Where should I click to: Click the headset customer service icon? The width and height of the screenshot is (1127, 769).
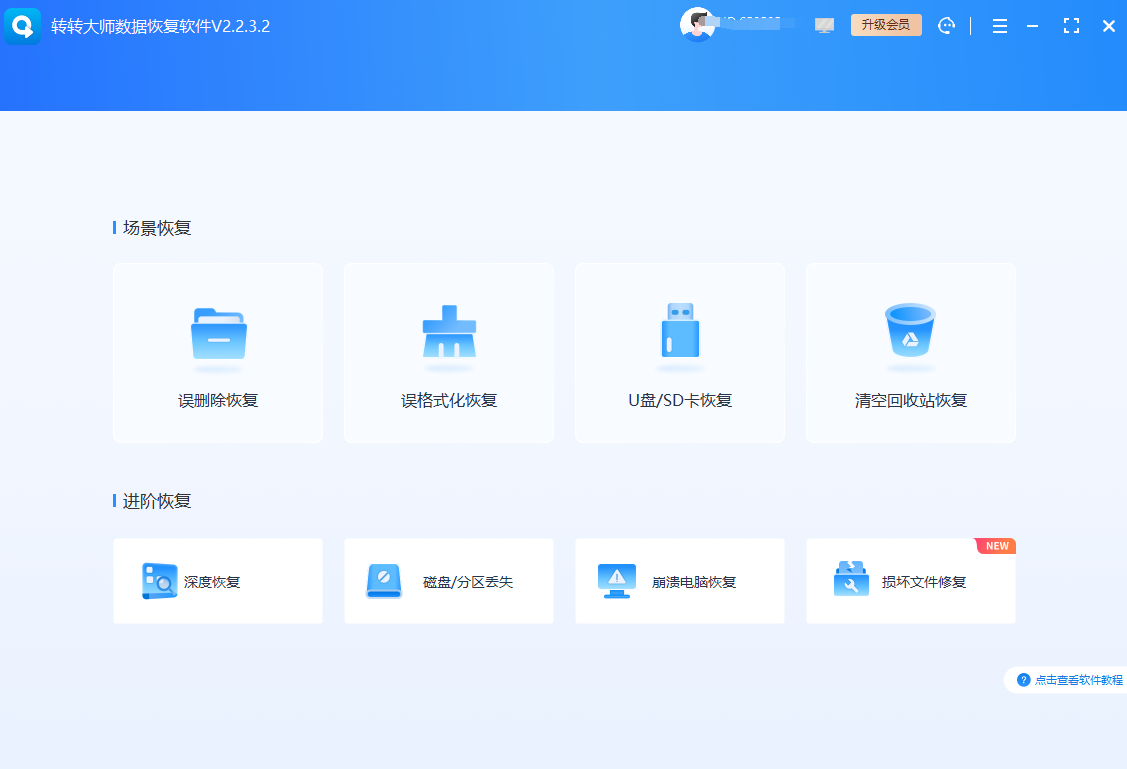[x=947, y=25]
